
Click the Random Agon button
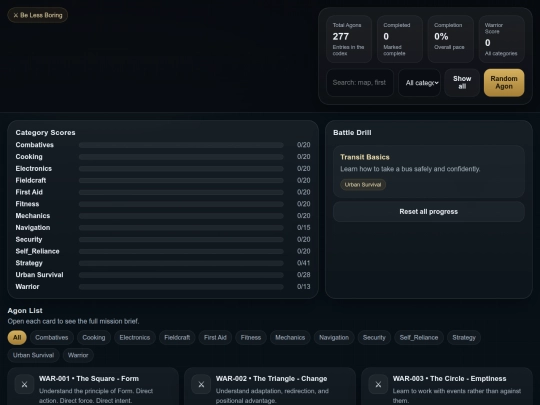(504, 83)
